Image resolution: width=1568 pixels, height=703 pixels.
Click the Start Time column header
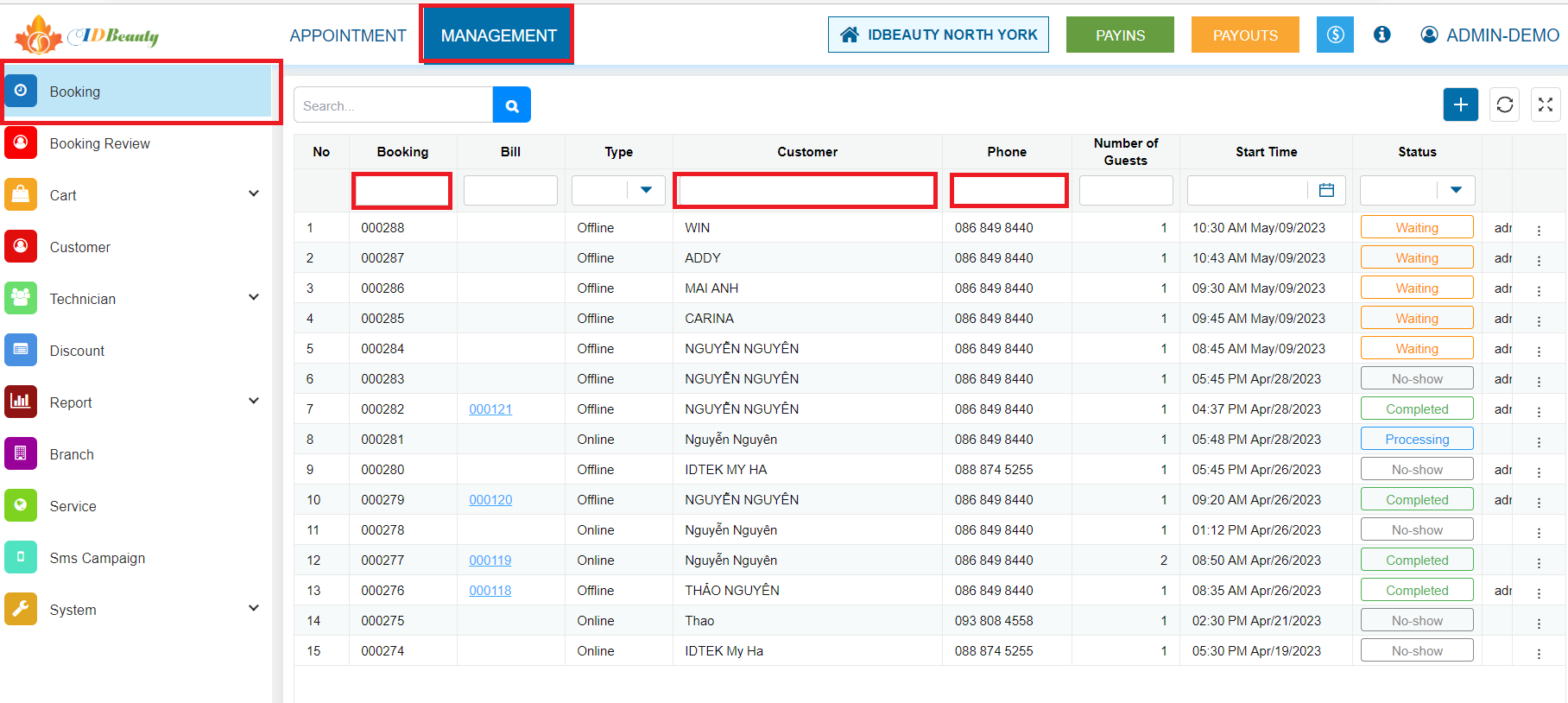click(1266, 151)
